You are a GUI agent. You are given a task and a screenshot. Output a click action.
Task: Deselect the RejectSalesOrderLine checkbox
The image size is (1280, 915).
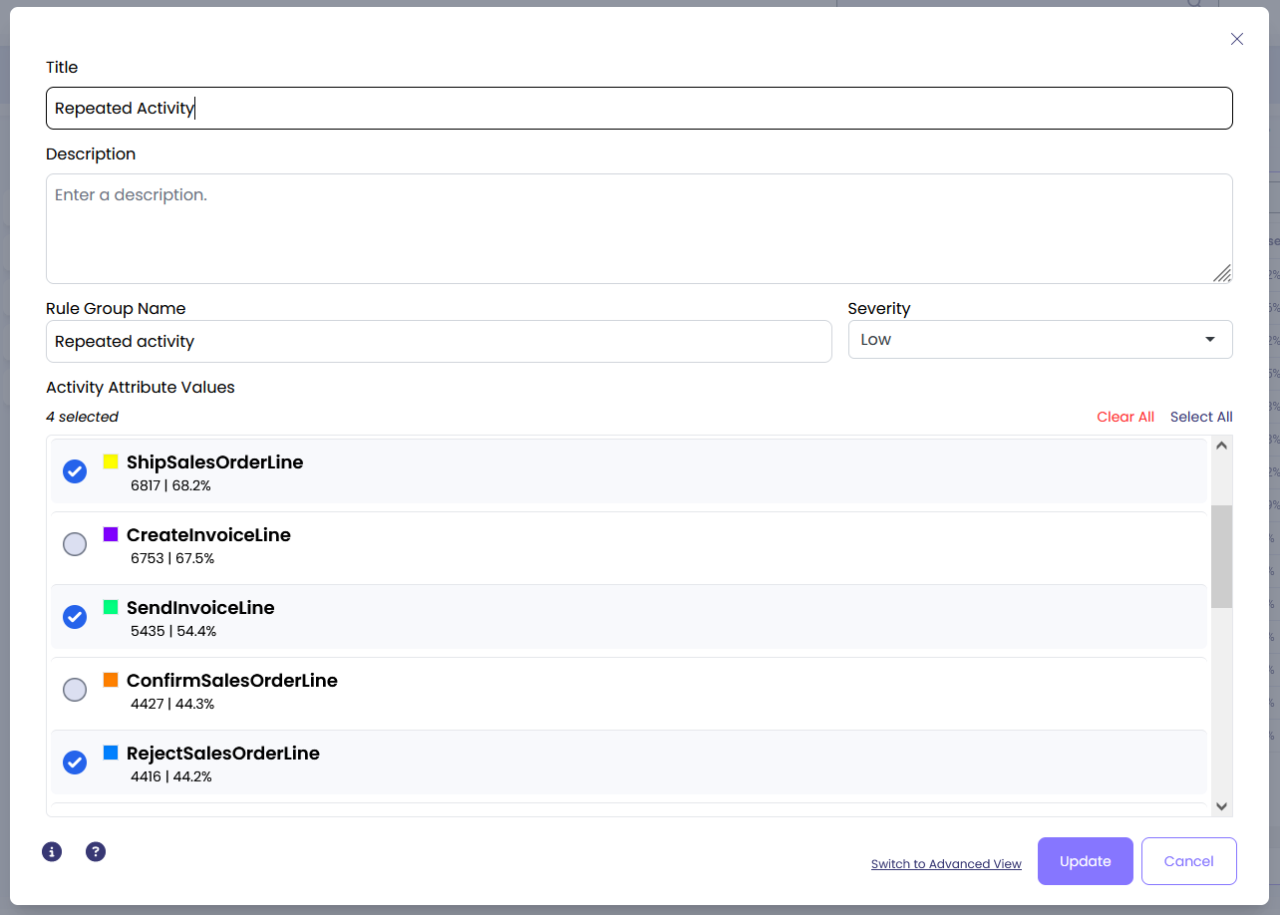point(75,763)
